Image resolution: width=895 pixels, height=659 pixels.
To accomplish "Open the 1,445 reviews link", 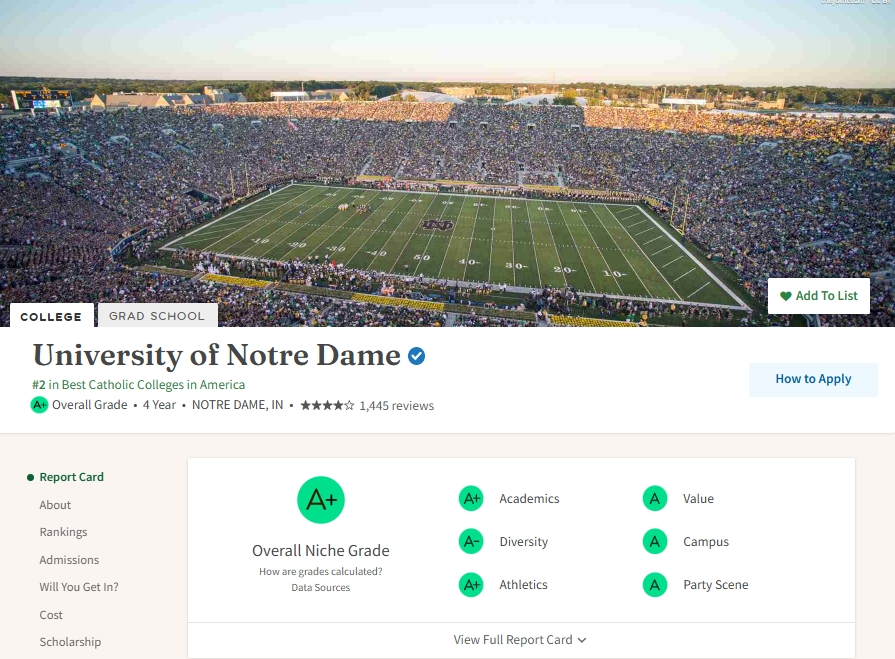I will pyautogui.click(x=397, y=406).
